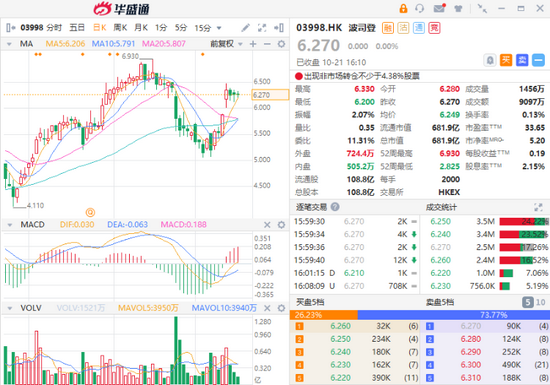Expand the chart to fullscreen
Screen dimensions: 550x385
262,28
